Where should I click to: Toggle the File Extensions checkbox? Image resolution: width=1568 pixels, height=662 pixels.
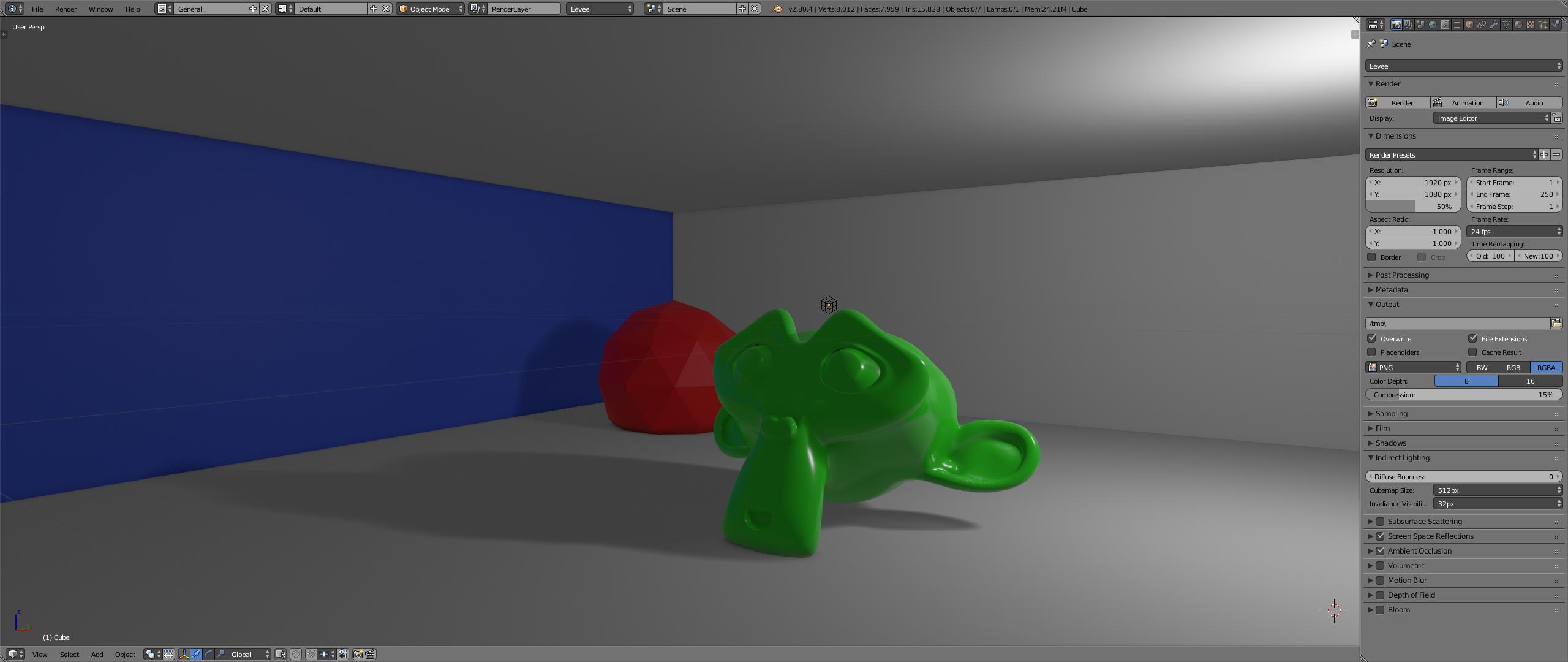pyautogui.click(x=1473, y=338)
